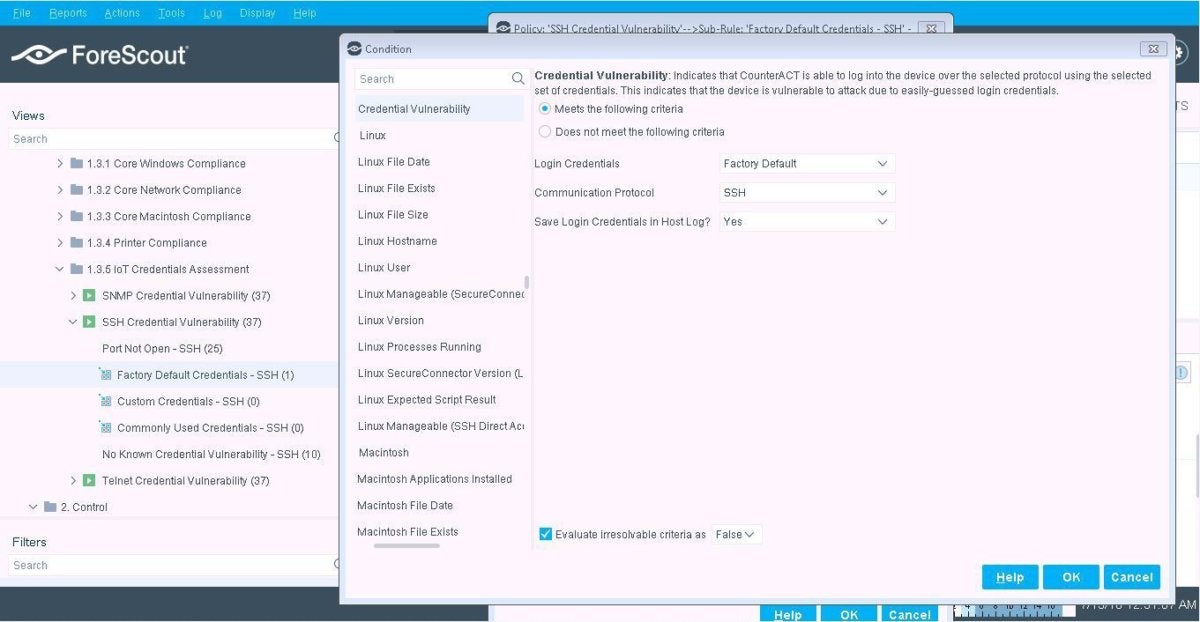Select Macintosh File Exists property
1200x622 pixels.
click(x=407, y=532)
